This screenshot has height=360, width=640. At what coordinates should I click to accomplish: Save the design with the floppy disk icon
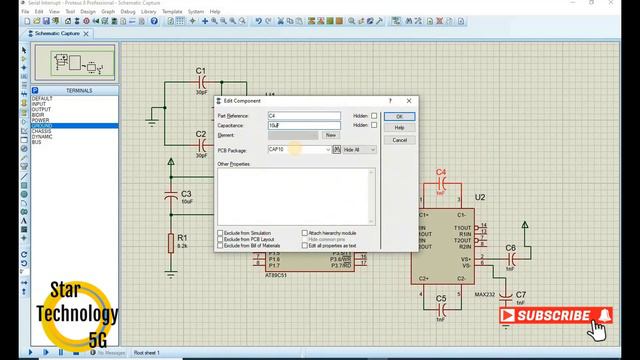46,21
